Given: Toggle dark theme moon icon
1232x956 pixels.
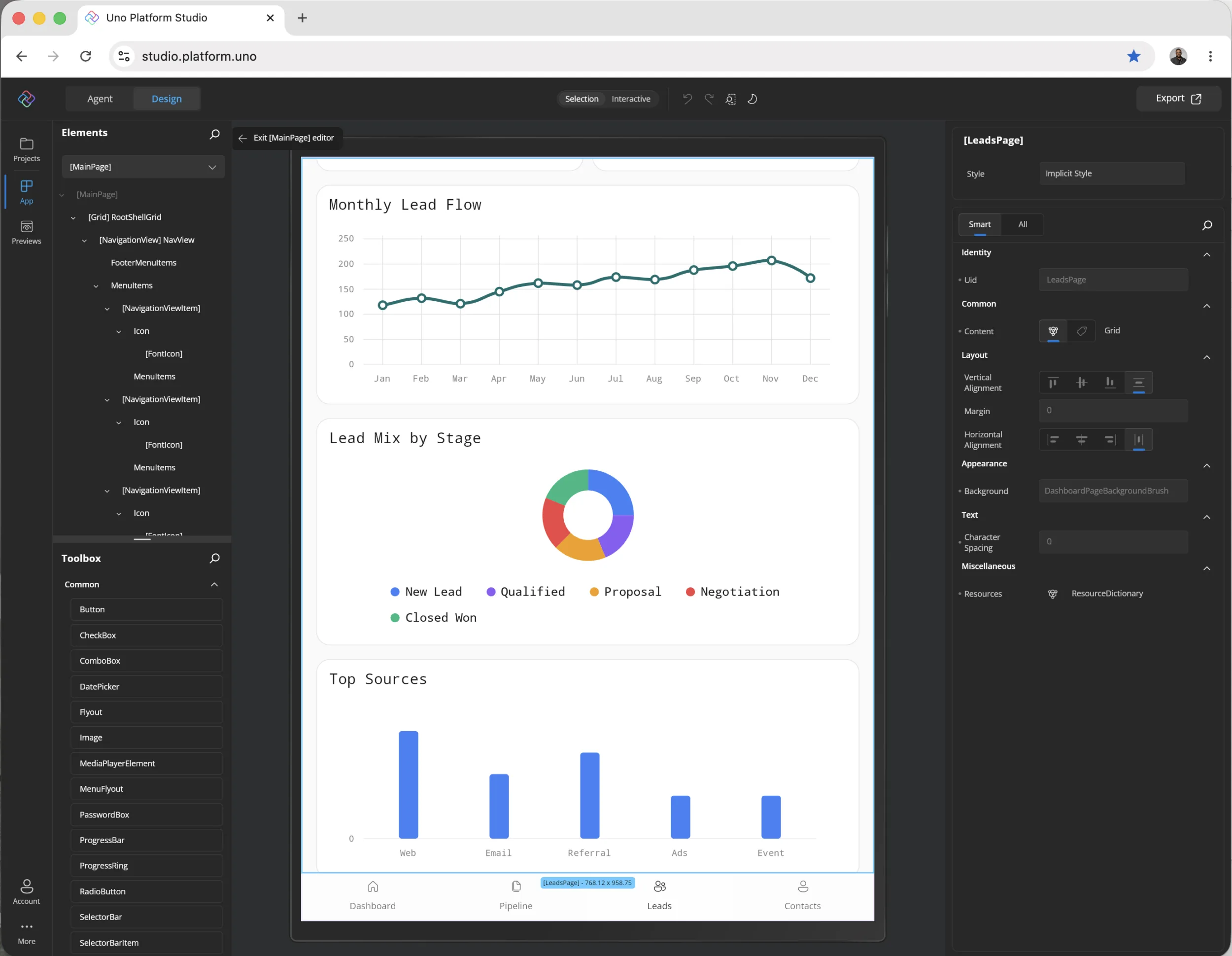Looking at the screenshot, I should (x=753, y=99).
